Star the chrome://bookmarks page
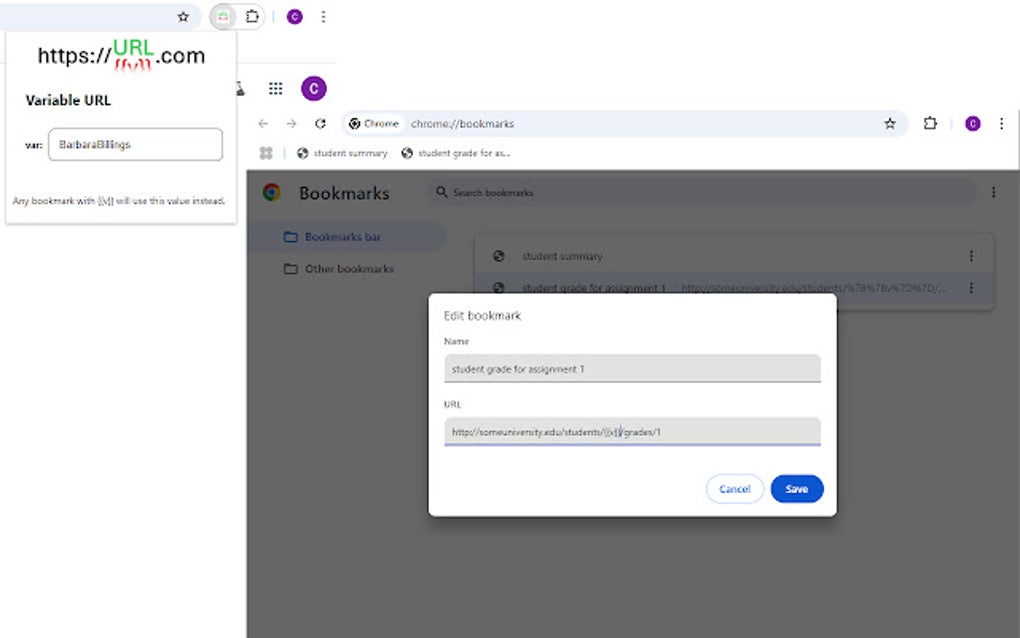Viewport: 1020px width, 638px height. (890, 124)
